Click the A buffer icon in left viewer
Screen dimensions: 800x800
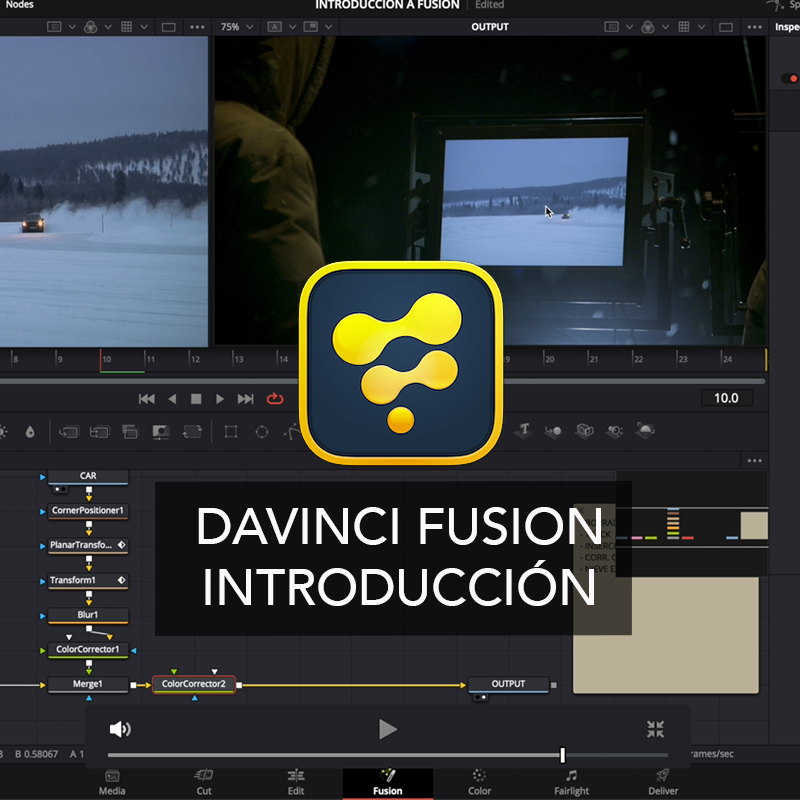coord(274,27)
